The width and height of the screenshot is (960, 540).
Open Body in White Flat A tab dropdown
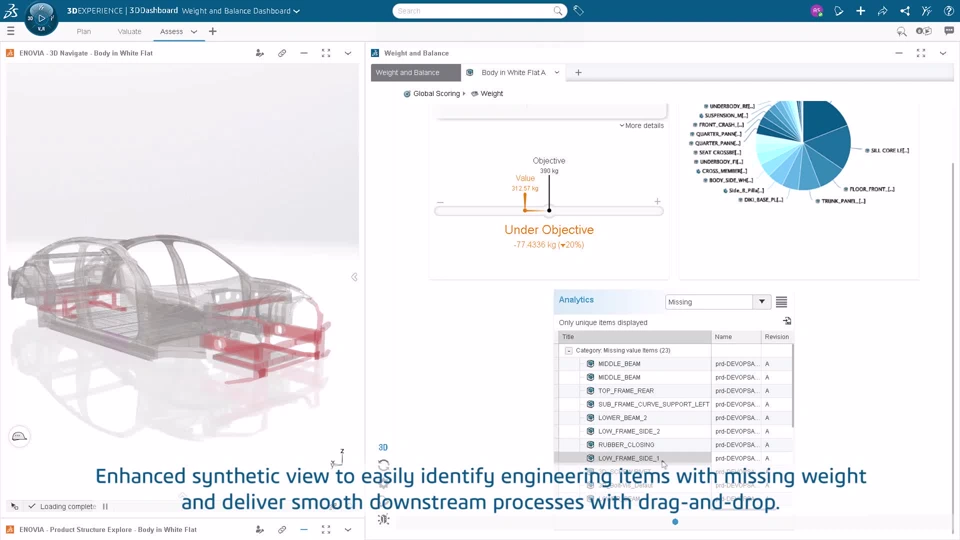click(557, 72)
